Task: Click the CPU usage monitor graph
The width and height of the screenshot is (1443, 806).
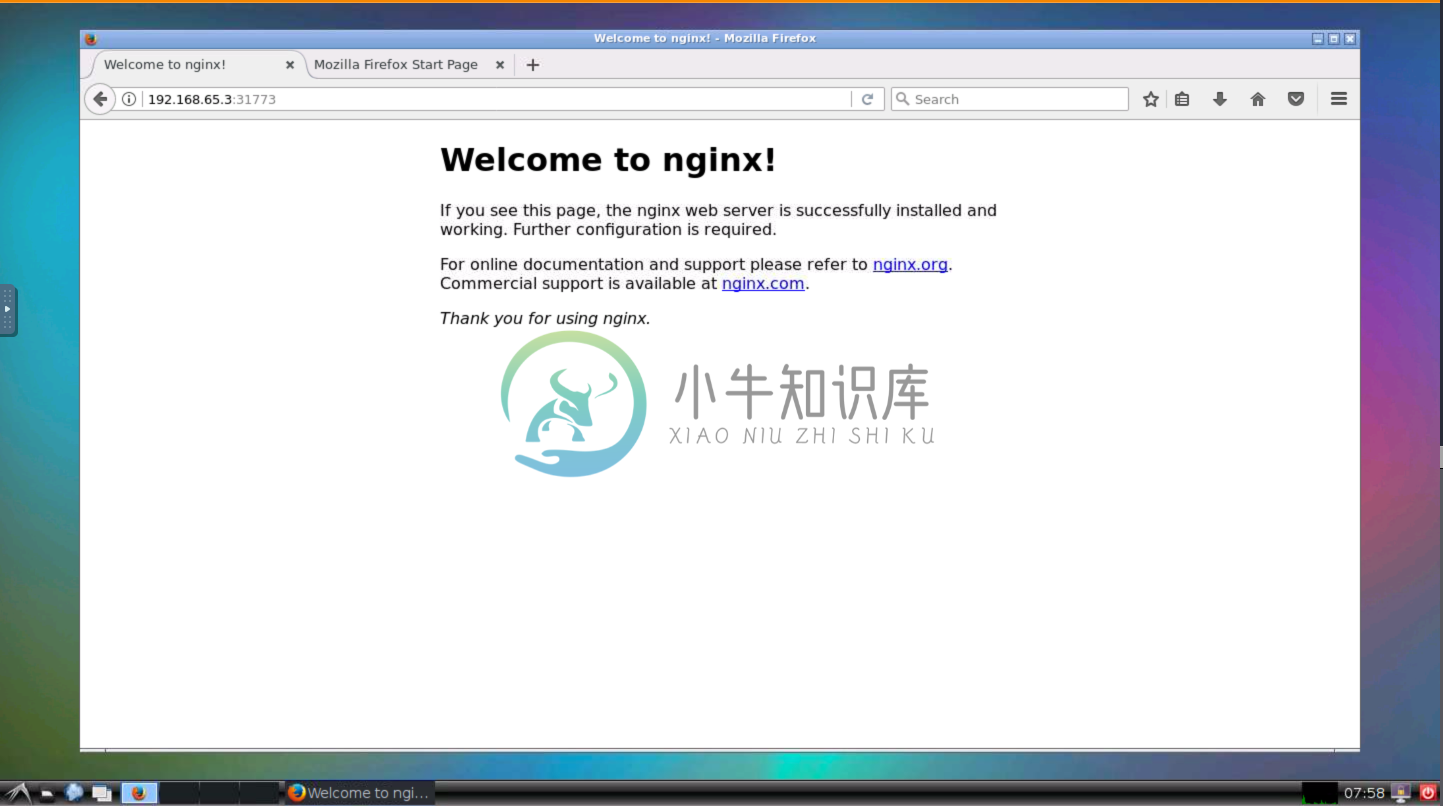Action: pyautogui.click(x=1319, y=793)
